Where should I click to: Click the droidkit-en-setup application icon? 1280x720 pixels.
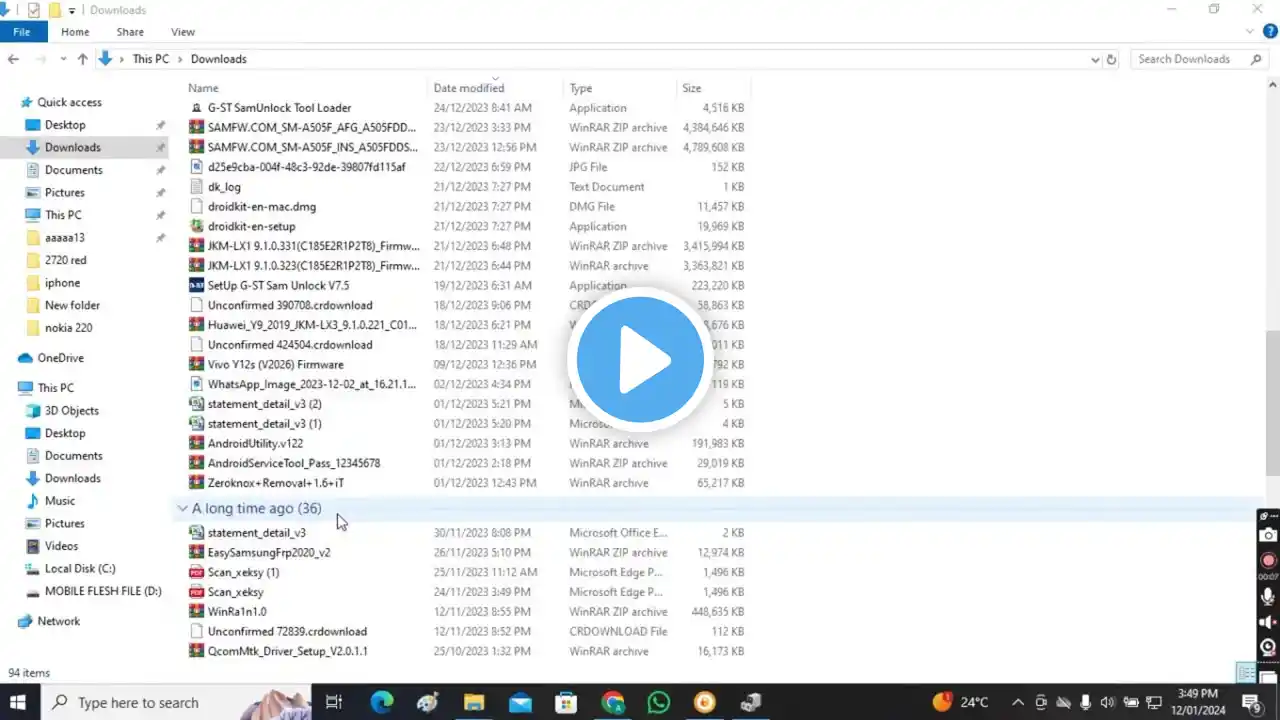197,227
